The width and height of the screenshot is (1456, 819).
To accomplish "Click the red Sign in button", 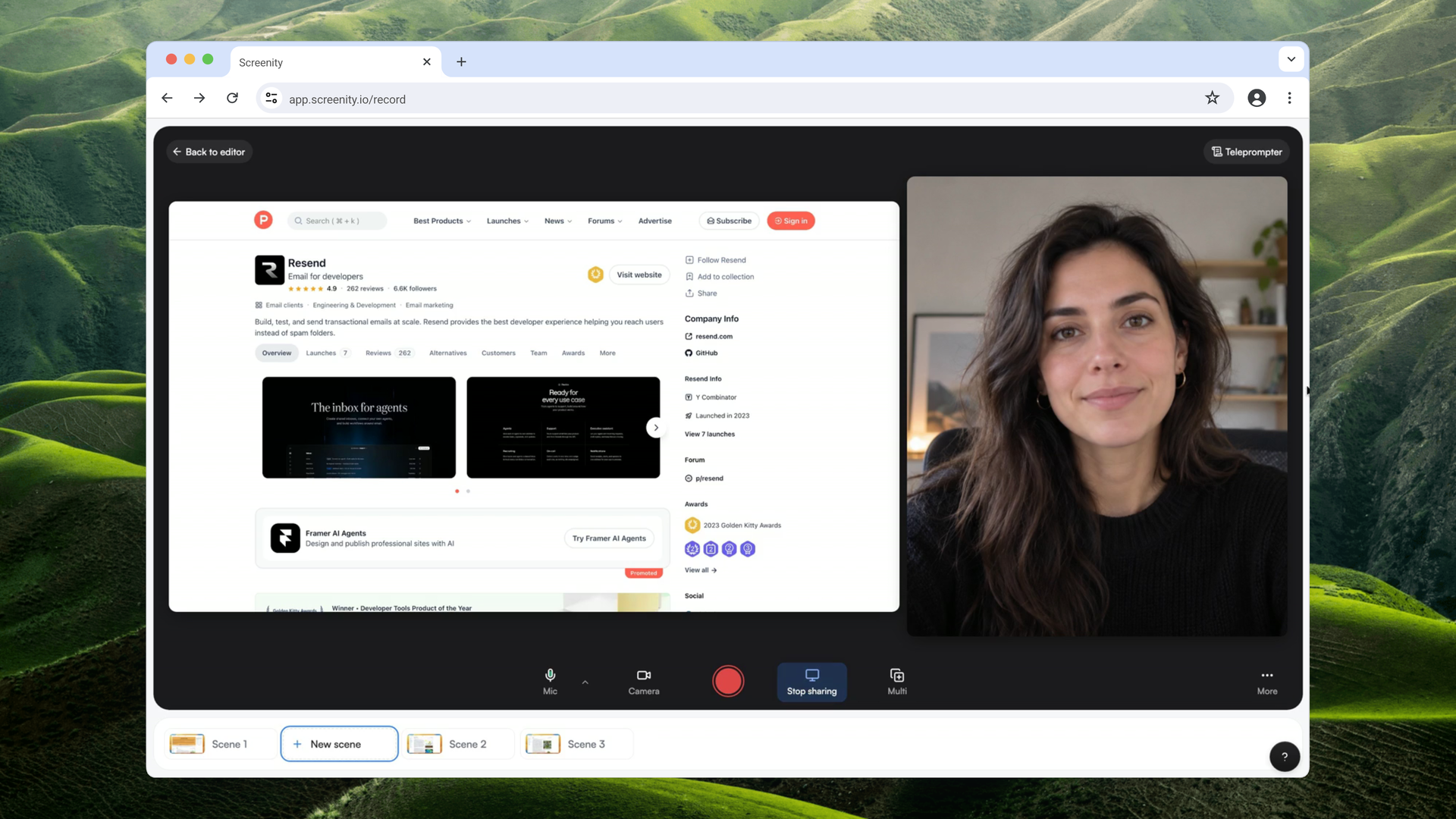I will coord(791,221).
